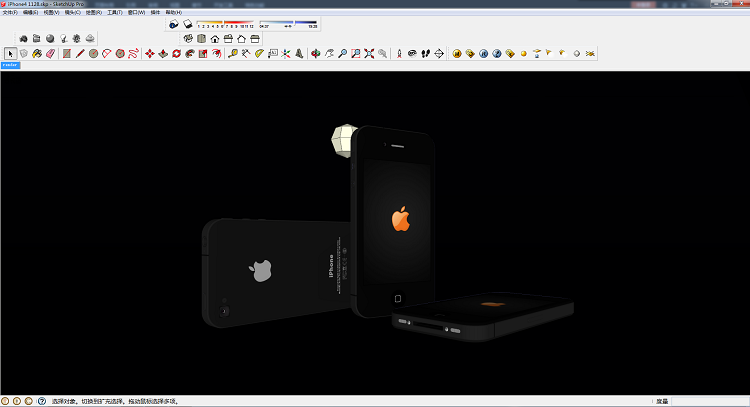Open shadow settings dialog icon
Image resolution: width=750 pixels, height=407 pixels.
pos(174,24)
